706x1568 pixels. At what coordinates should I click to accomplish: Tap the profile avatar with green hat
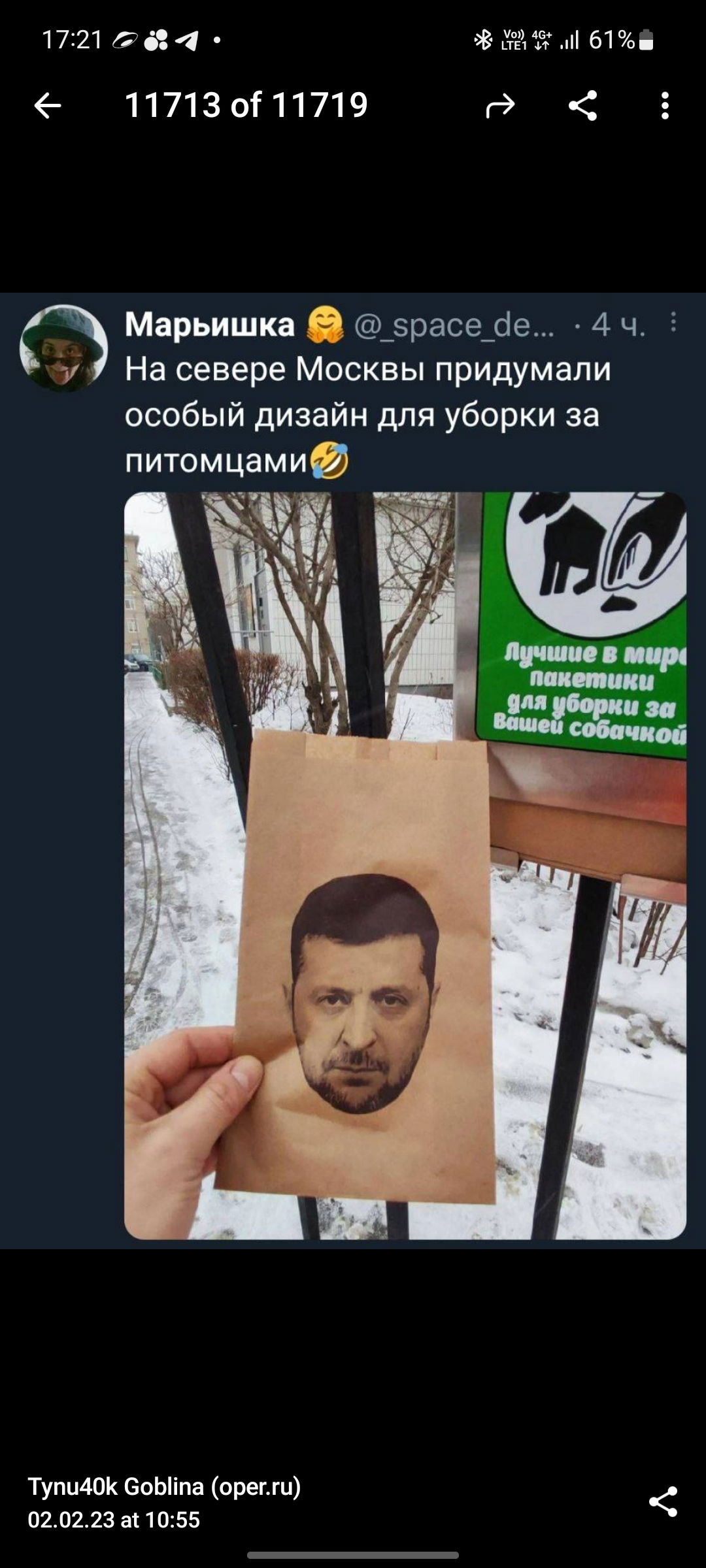63,348
